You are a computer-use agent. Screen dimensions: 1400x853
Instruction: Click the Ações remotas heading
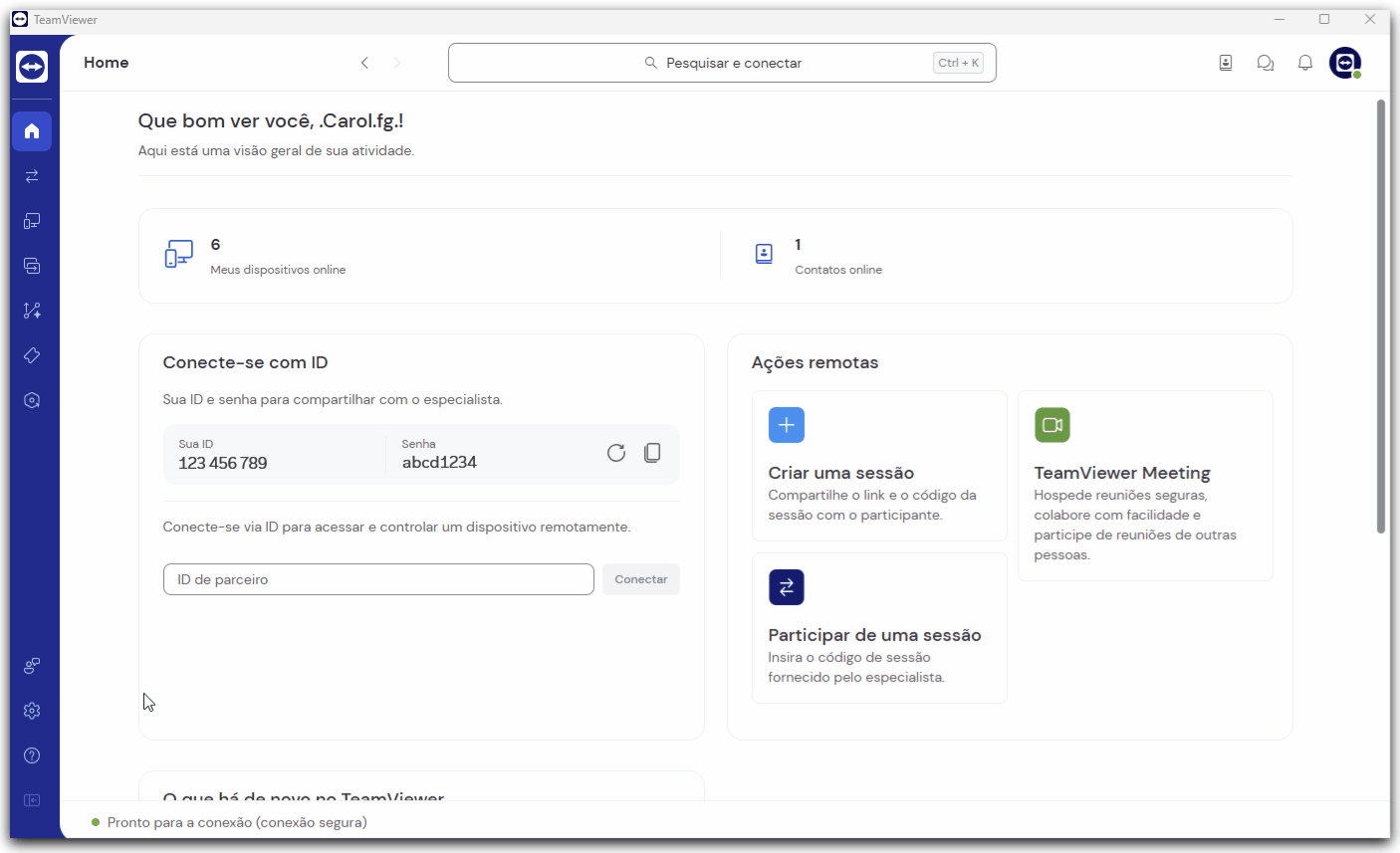pos(815,362)
